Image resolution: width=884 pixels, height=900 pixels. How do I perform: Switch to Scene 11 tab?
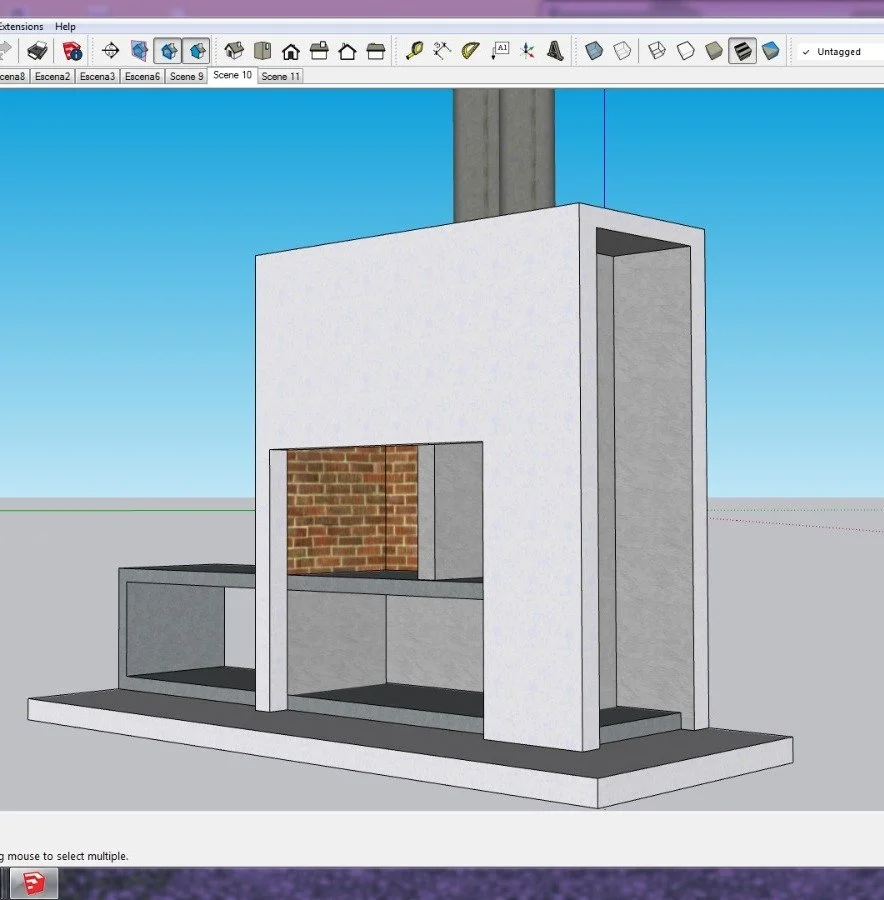point(281,76)
